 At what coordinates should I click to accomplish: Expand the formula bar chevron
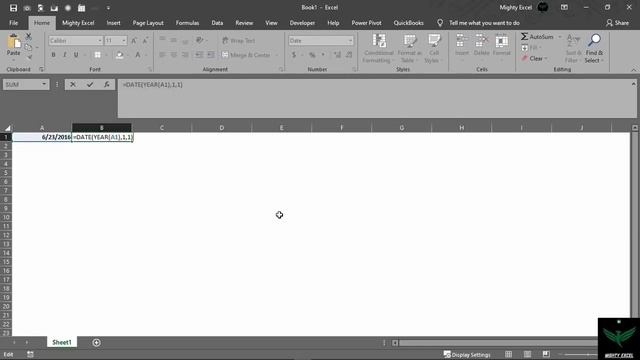(633, 84)
